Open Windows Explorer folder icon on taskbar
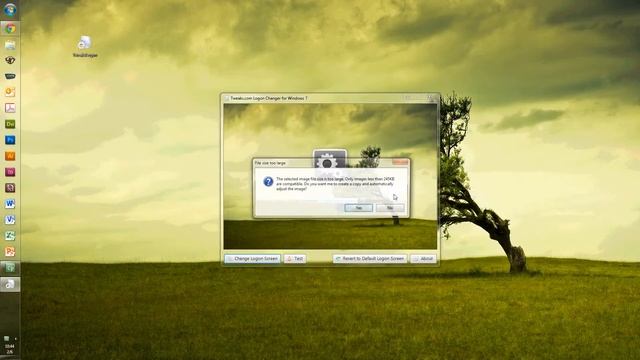This screenshot has width=640, height=360. coord(10,44)
